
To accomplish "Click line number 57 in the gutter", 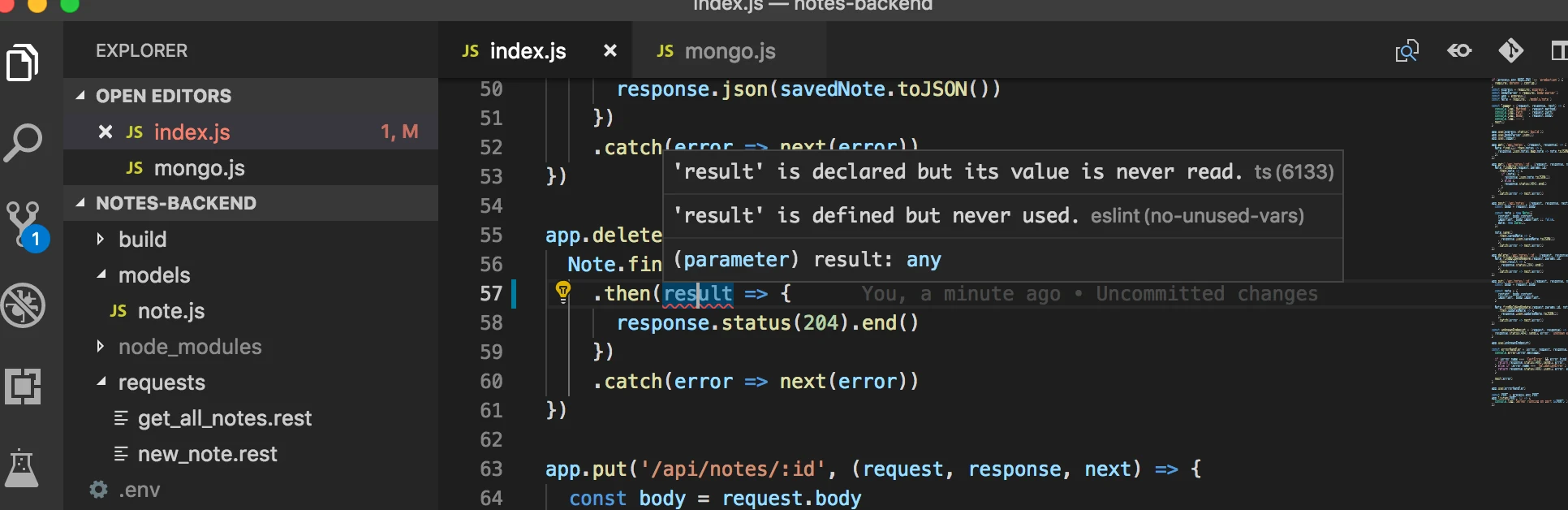I will click(x=491, y=293).
